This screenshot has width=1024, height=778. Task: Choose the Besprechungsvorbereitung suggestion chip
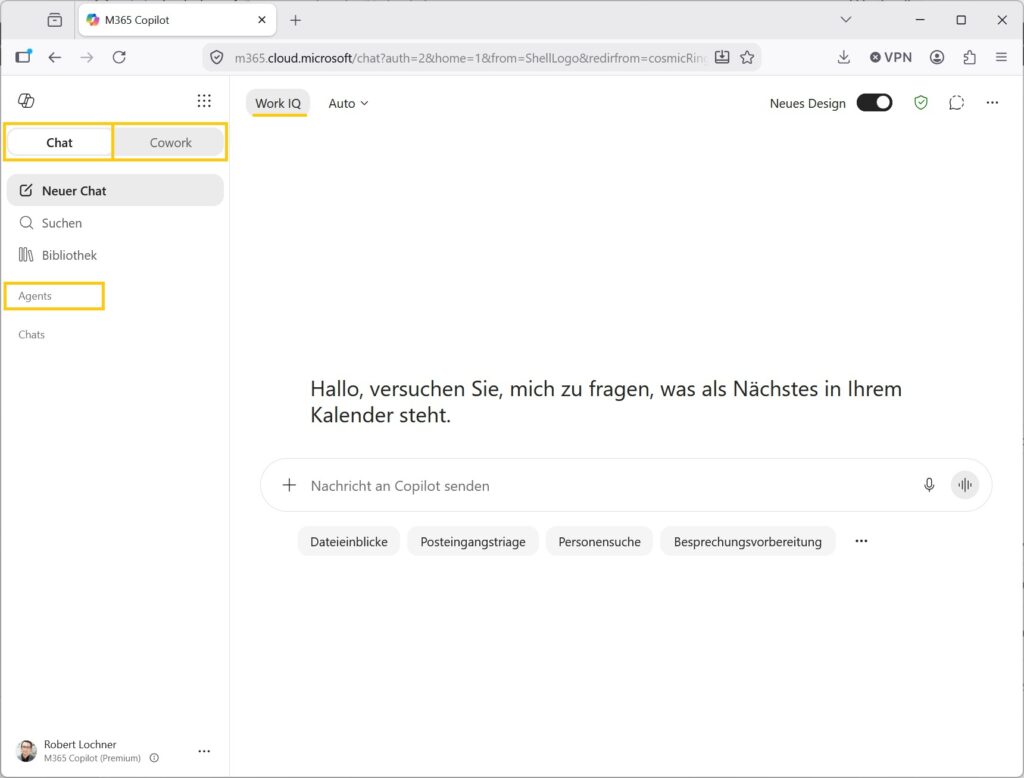point(748,542)
